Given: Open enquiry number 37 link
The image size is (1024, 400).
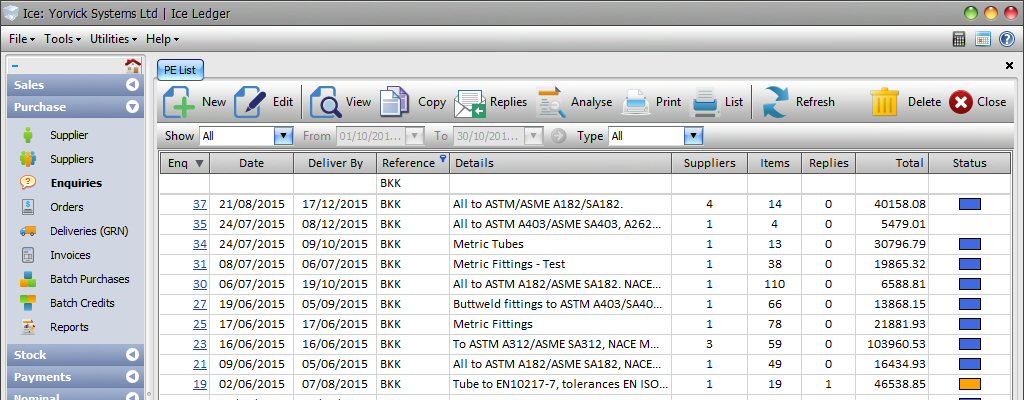Looking at the screenshot, I should tap(200, 204).
